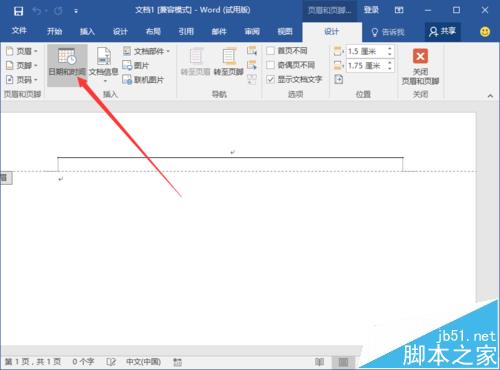Click the insert alignment tab icon

[x=339, y=79]
